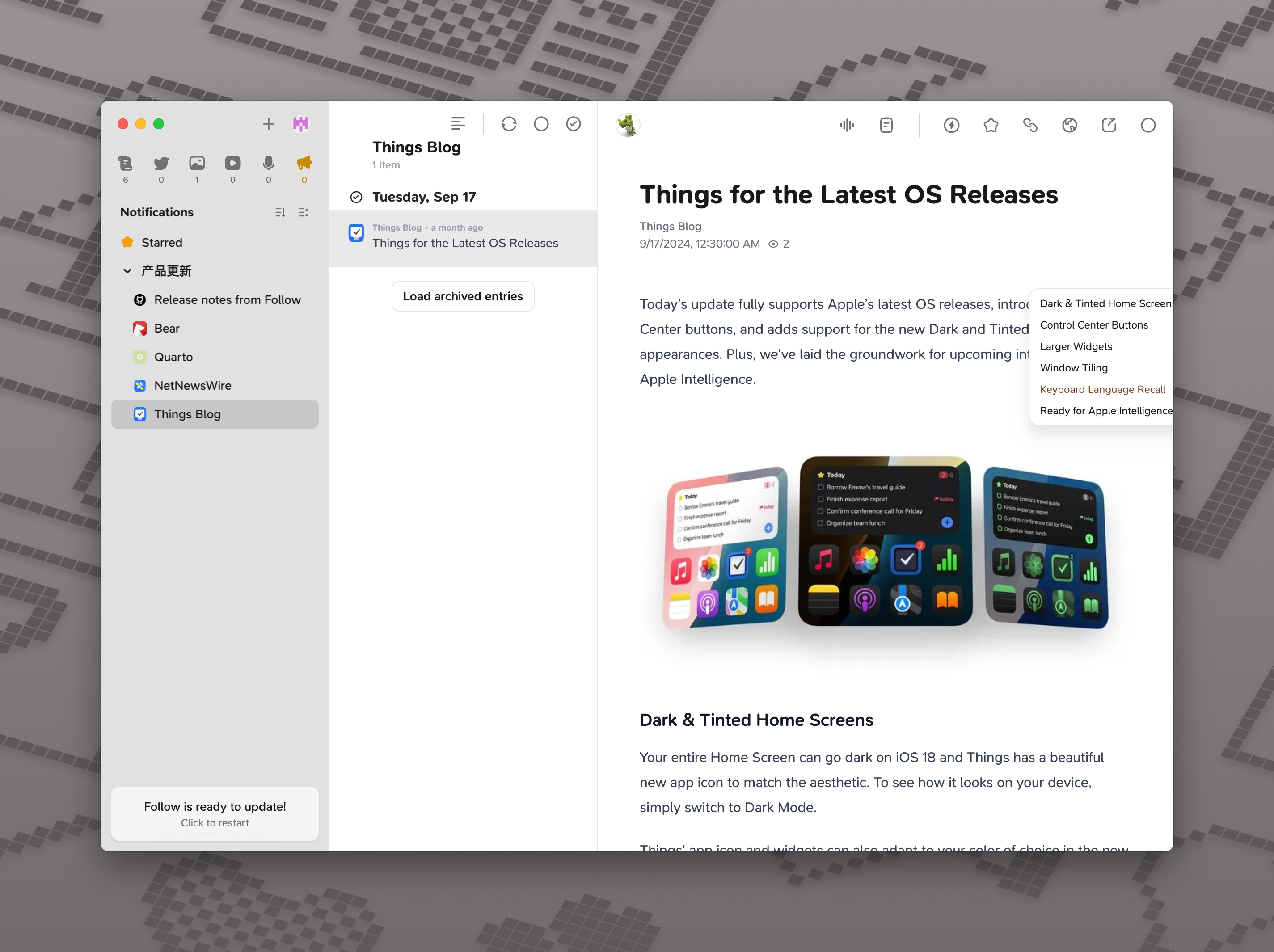
Task: Click the share external link icon
Action: [1109, 125]
